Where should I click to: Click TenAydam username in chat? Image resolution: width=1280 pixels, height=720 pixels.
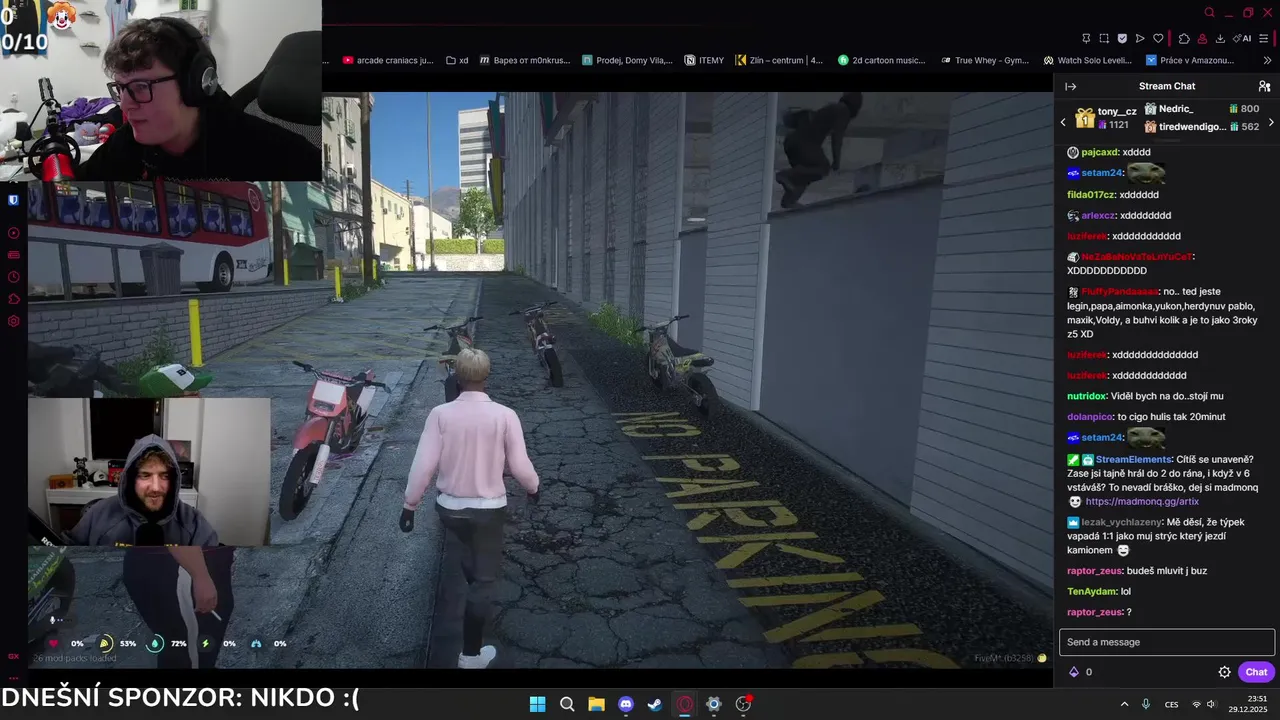pos(1091,592)
